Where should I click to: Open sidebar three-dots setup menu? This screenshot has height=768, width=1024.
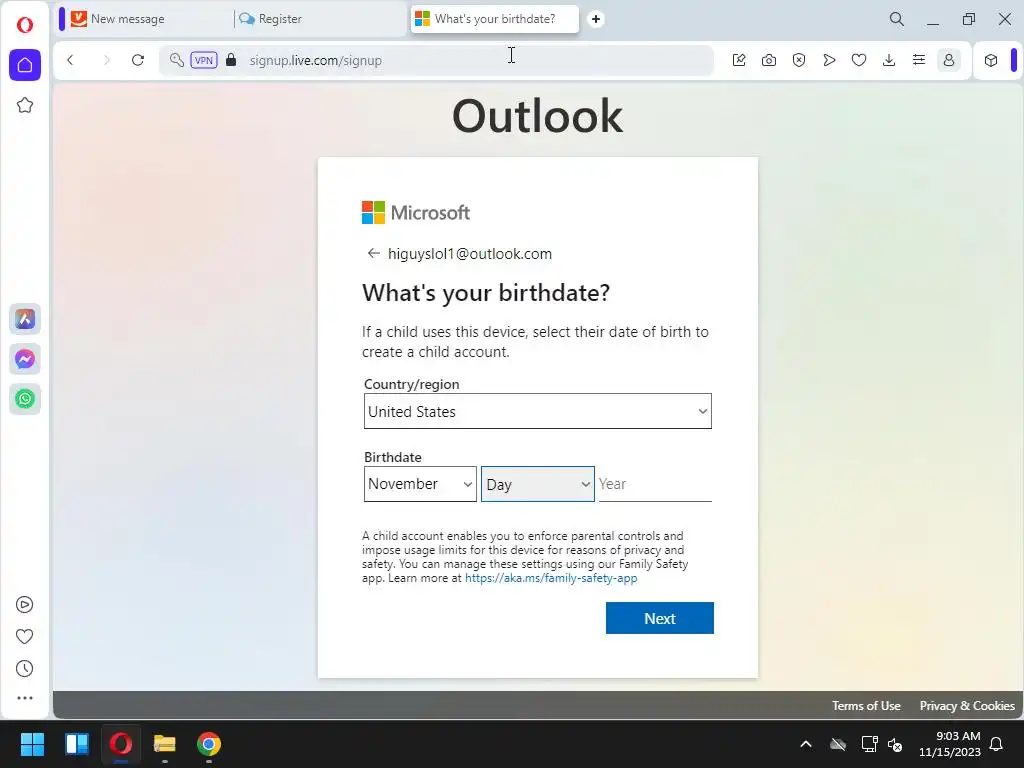(24, 698)
